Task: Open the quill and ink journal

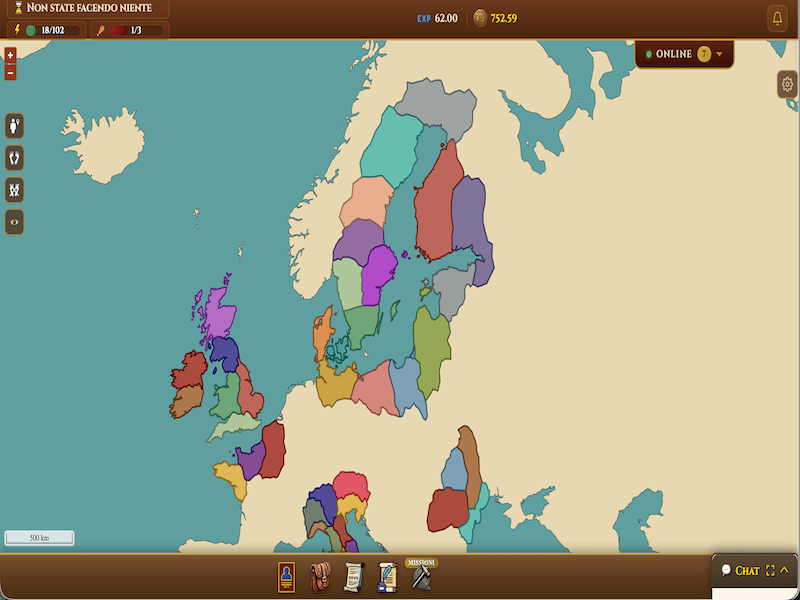Action: click(x=388, y=575)
